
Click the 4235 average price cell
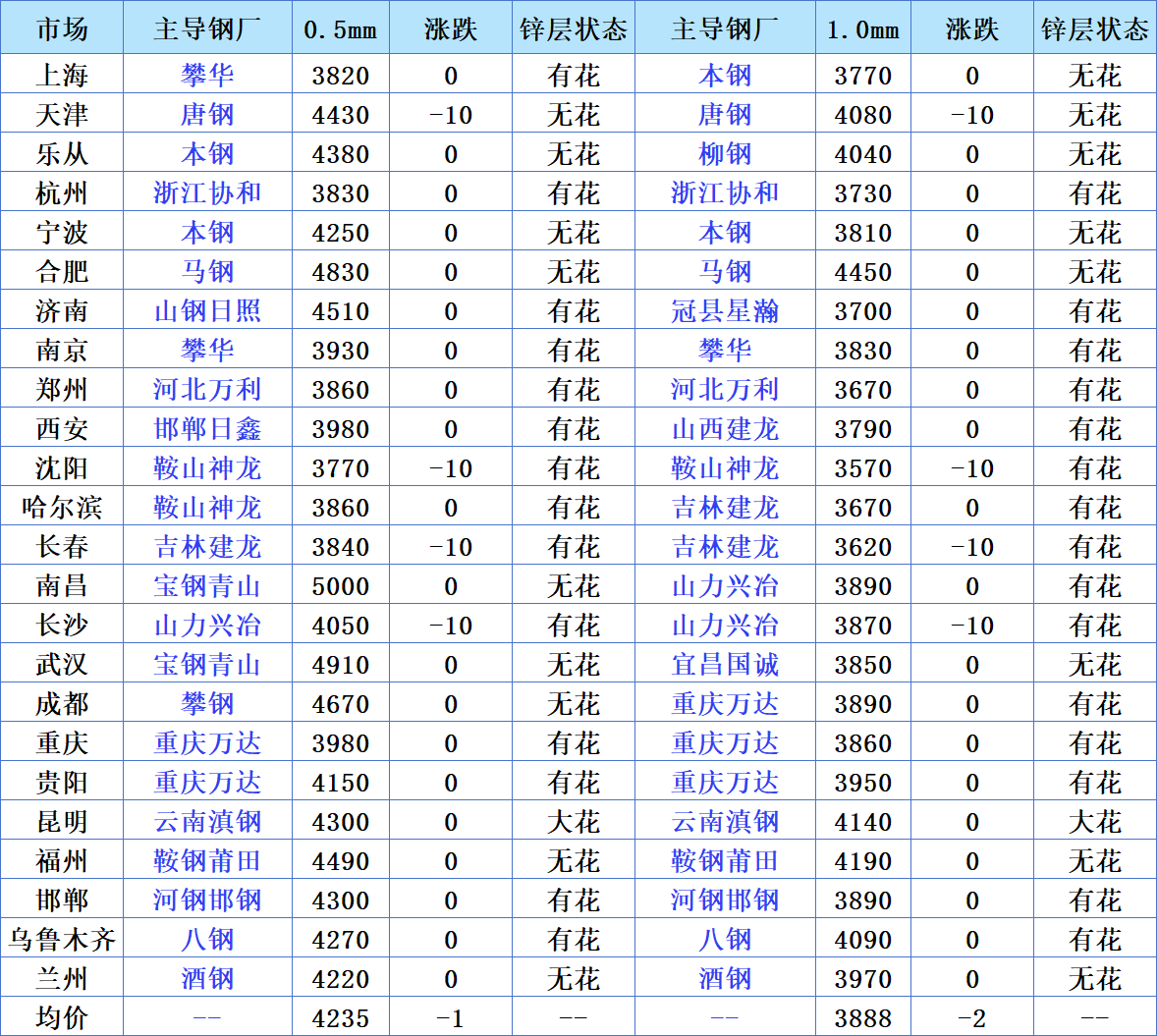pos(340,1017)
